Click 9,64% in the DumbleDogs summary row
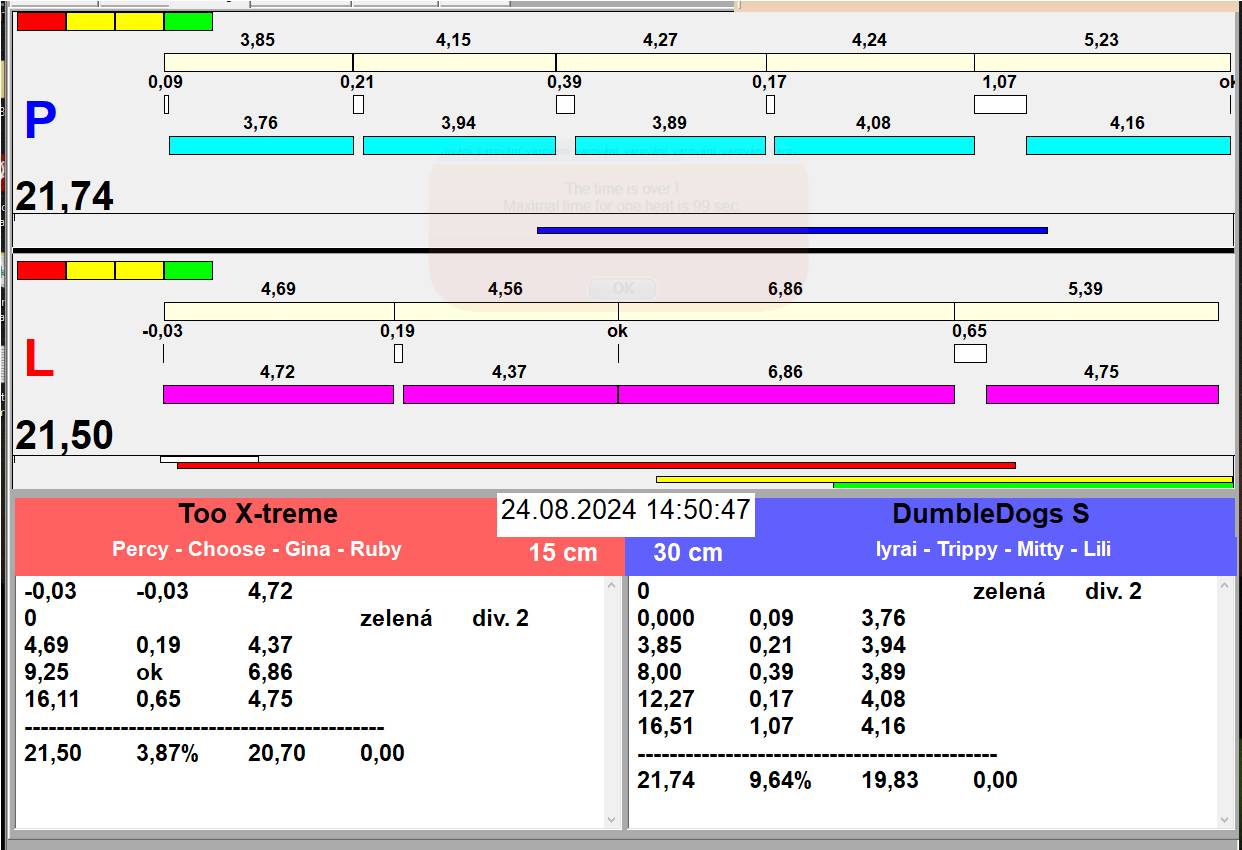This screenshot has width=1242, height=850. [780, 780]
